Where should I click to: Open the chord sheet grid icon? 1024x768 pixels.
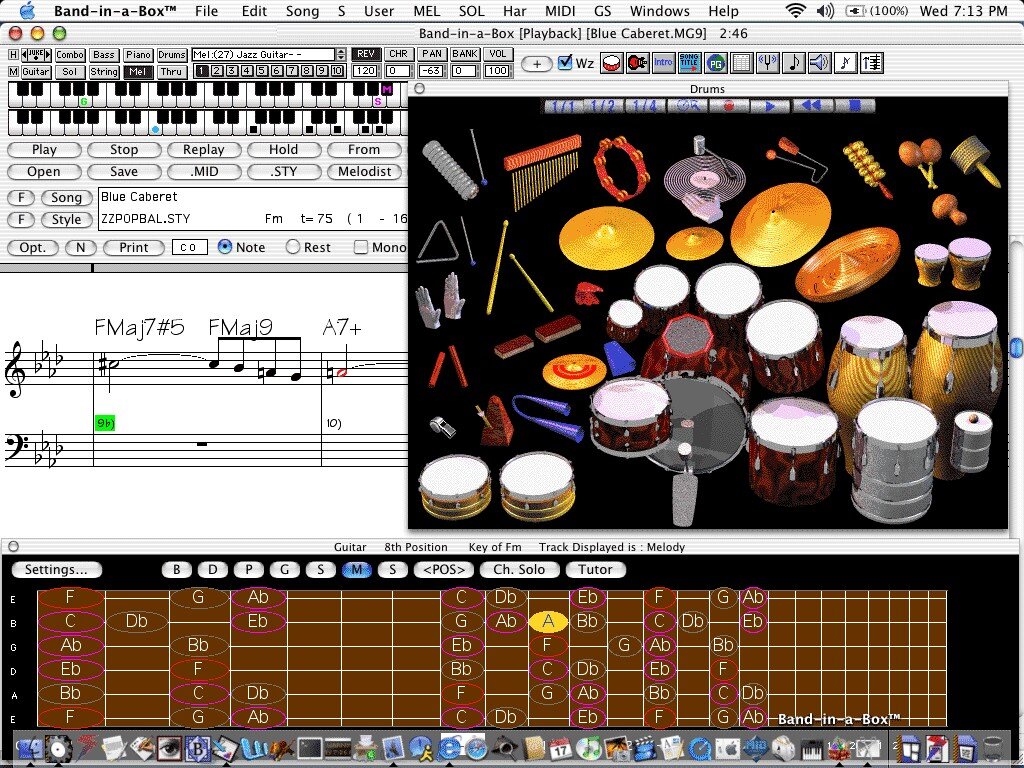[741, 63]
